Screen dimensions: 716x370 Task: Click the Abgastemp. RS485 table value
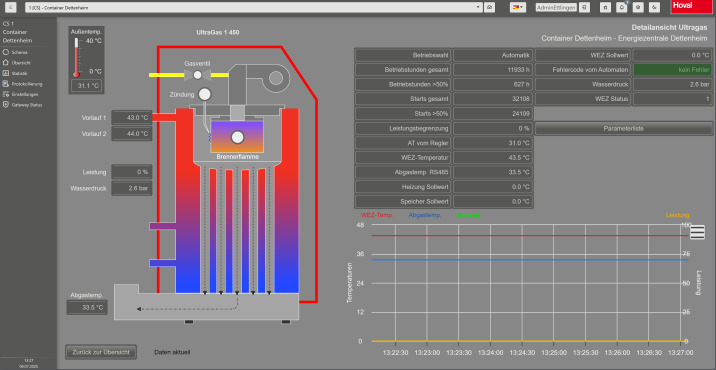493,172
